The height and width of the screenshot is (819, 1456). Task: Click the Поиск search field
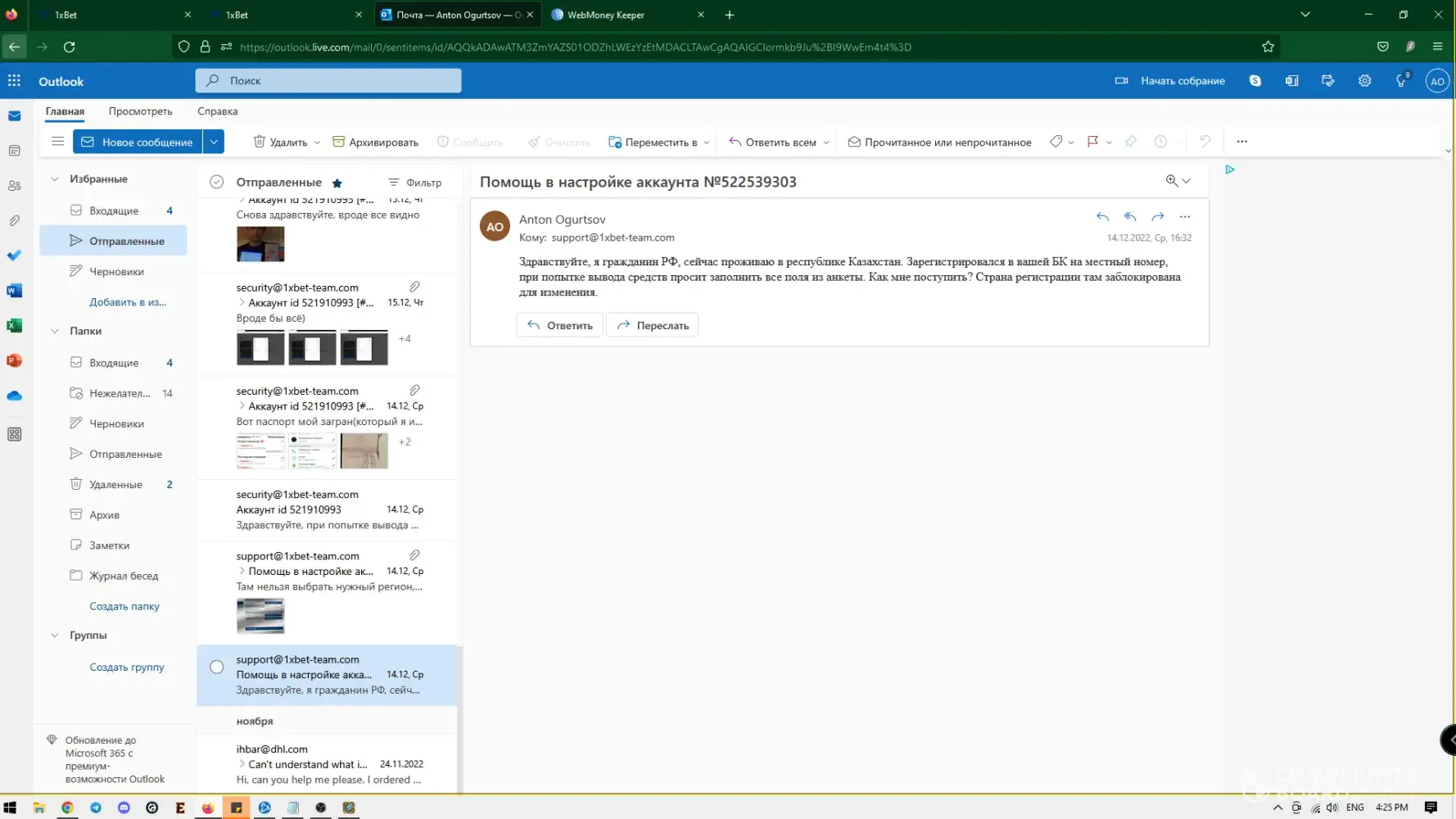[328, 81]
